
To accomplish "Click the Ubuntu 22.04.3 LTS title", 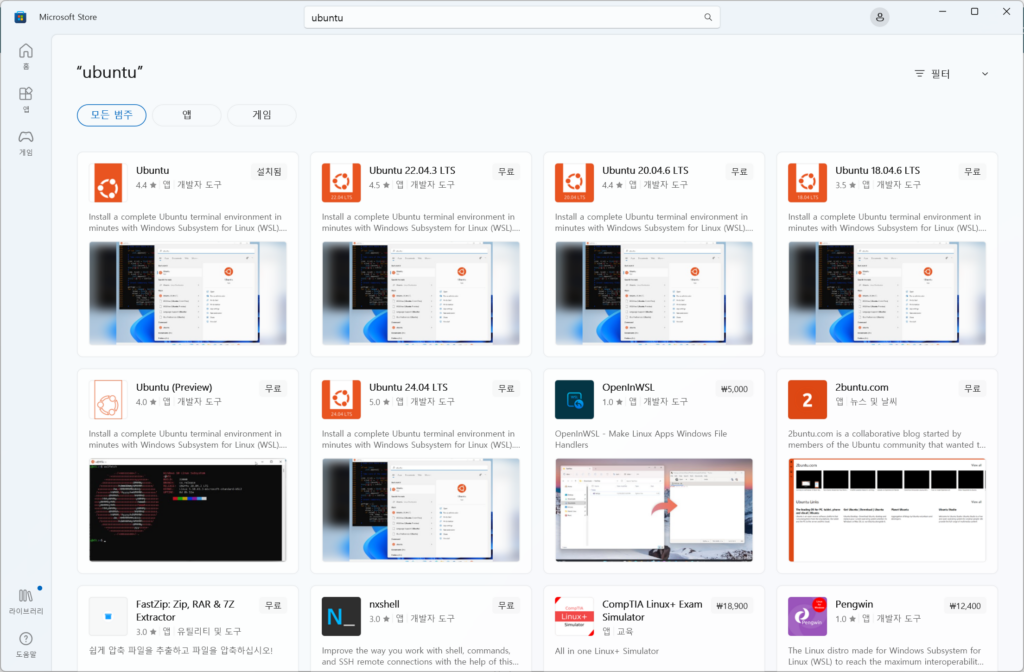I will point(412,170).
